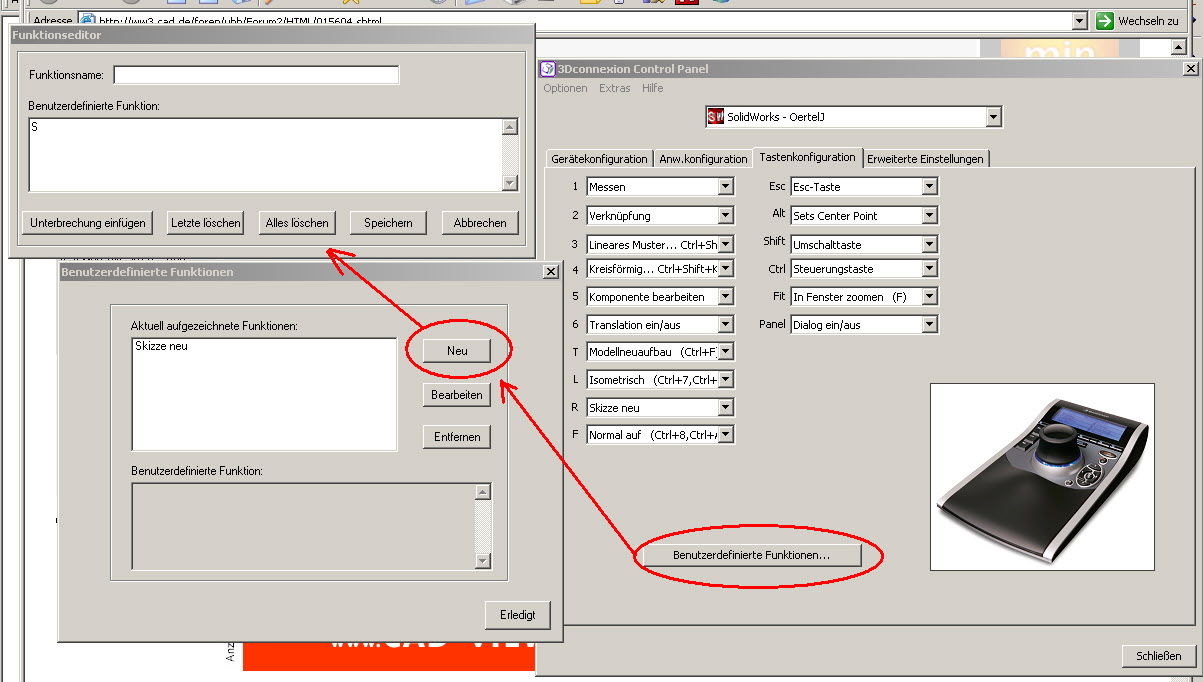Click the Erledigt button
Viewport: 1203px width, 682px height.
[x=517, y=614]
